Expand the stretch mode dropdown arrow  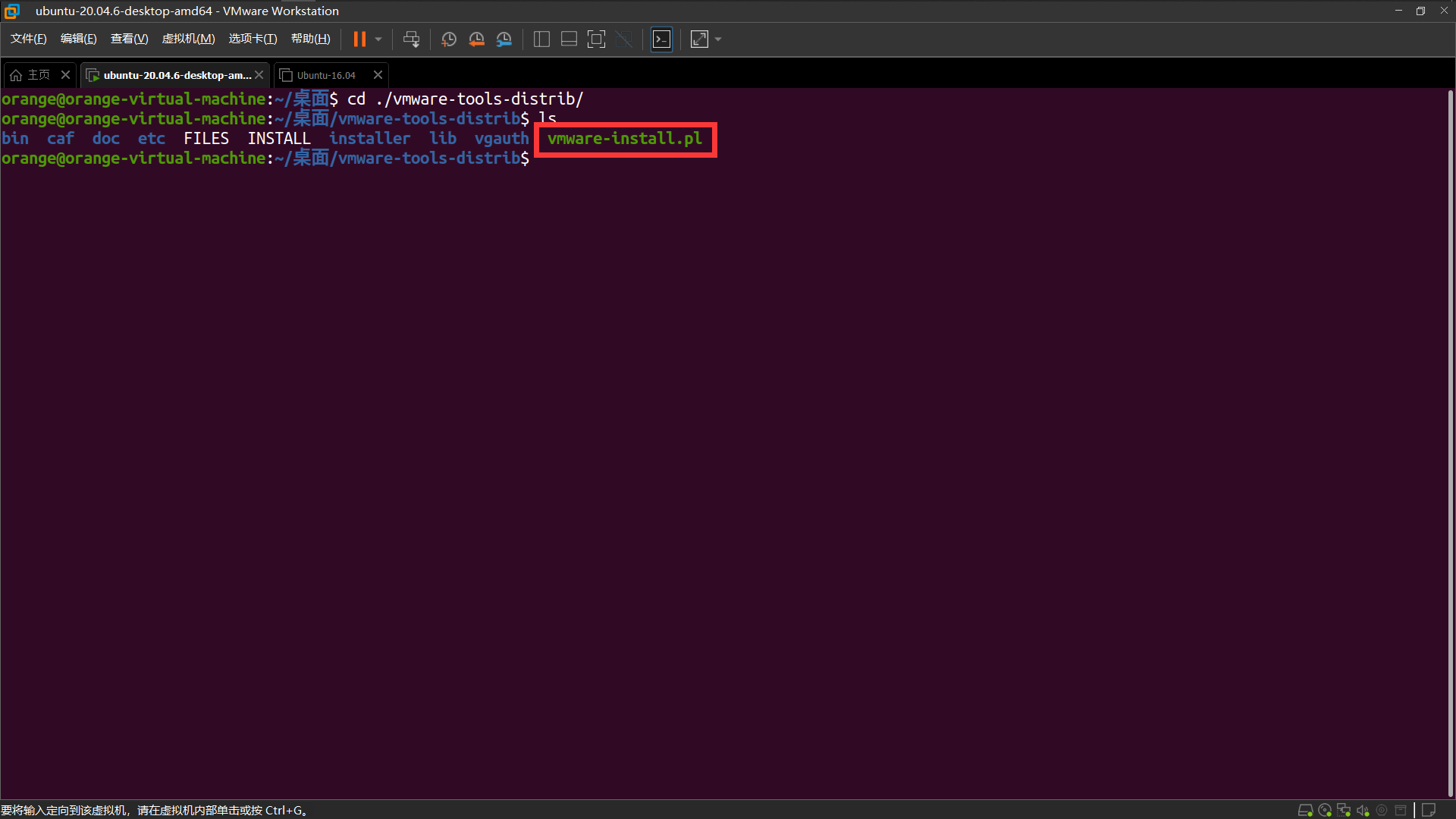pos(718,39)
